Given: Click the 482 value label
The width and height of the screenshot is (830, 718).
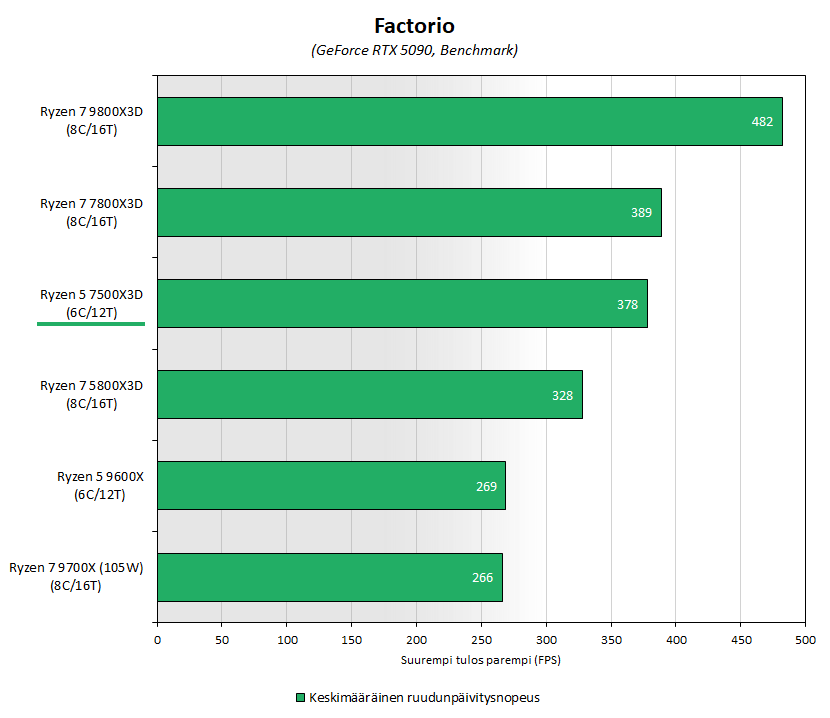Looking at the screenshot, I should tap(762, 121).
